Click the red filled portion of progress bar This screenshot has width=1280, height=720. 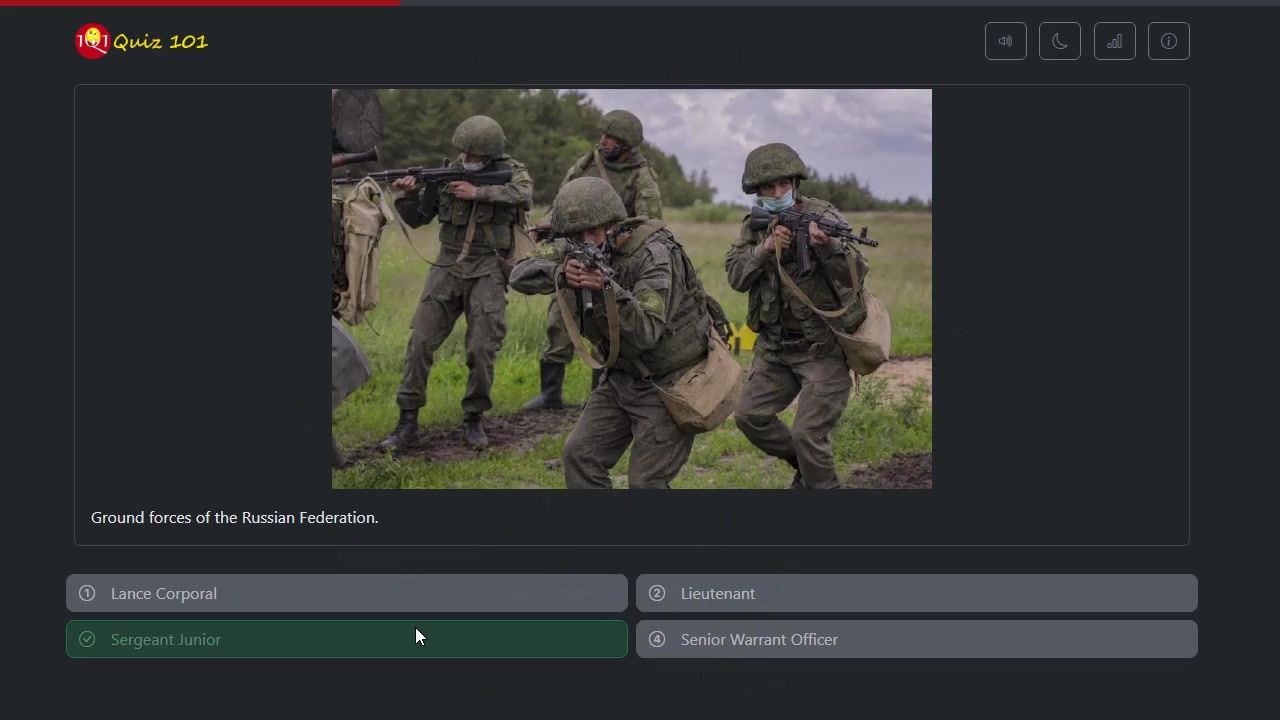[200, 3]
